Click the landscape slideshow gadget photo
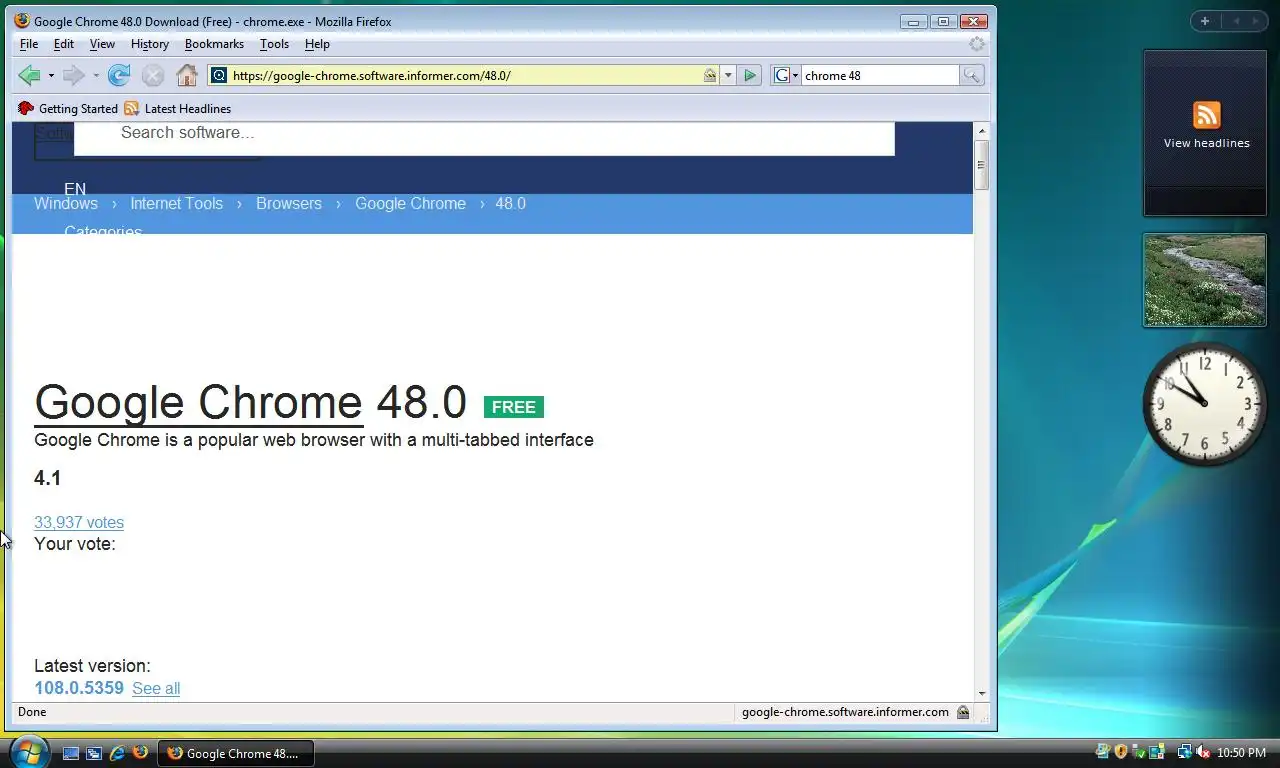Screen dimensions: 1280x768 [x=1205, y=280]
